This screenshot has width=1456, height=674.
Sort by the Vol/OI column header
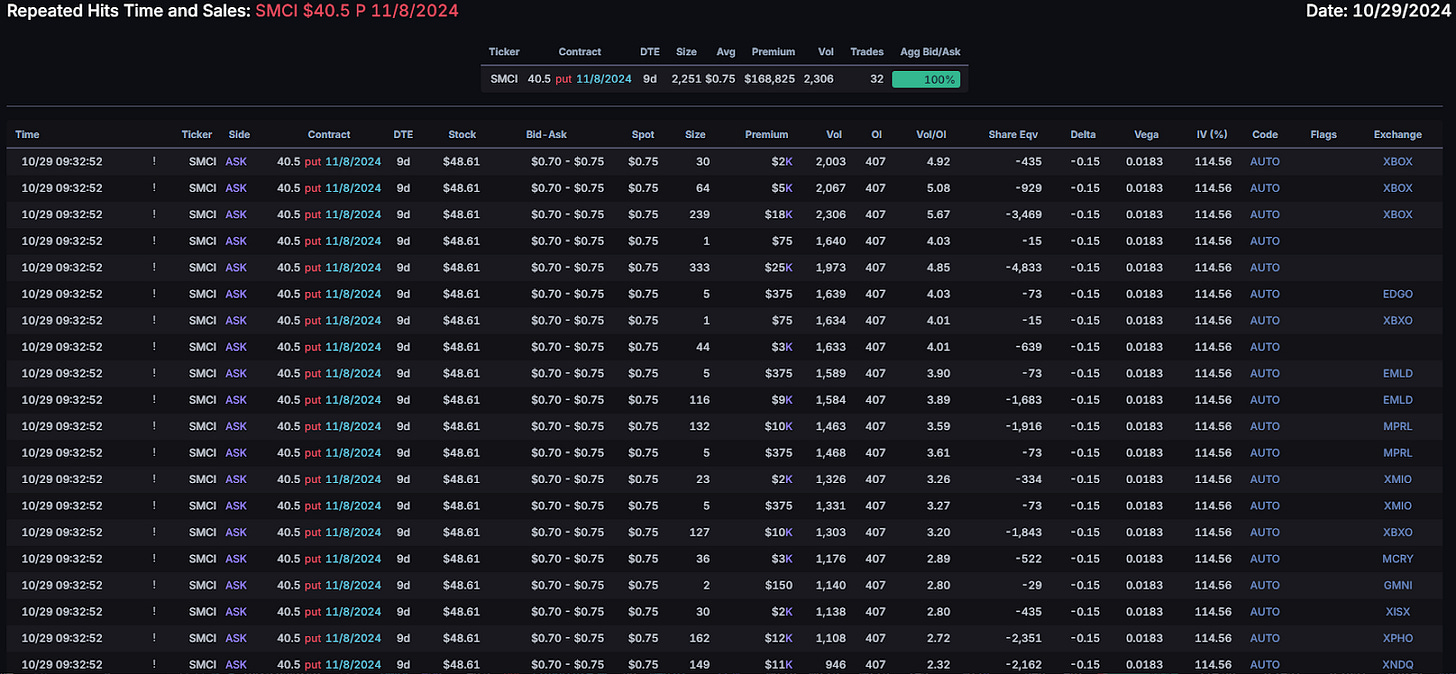pos(933,134)
